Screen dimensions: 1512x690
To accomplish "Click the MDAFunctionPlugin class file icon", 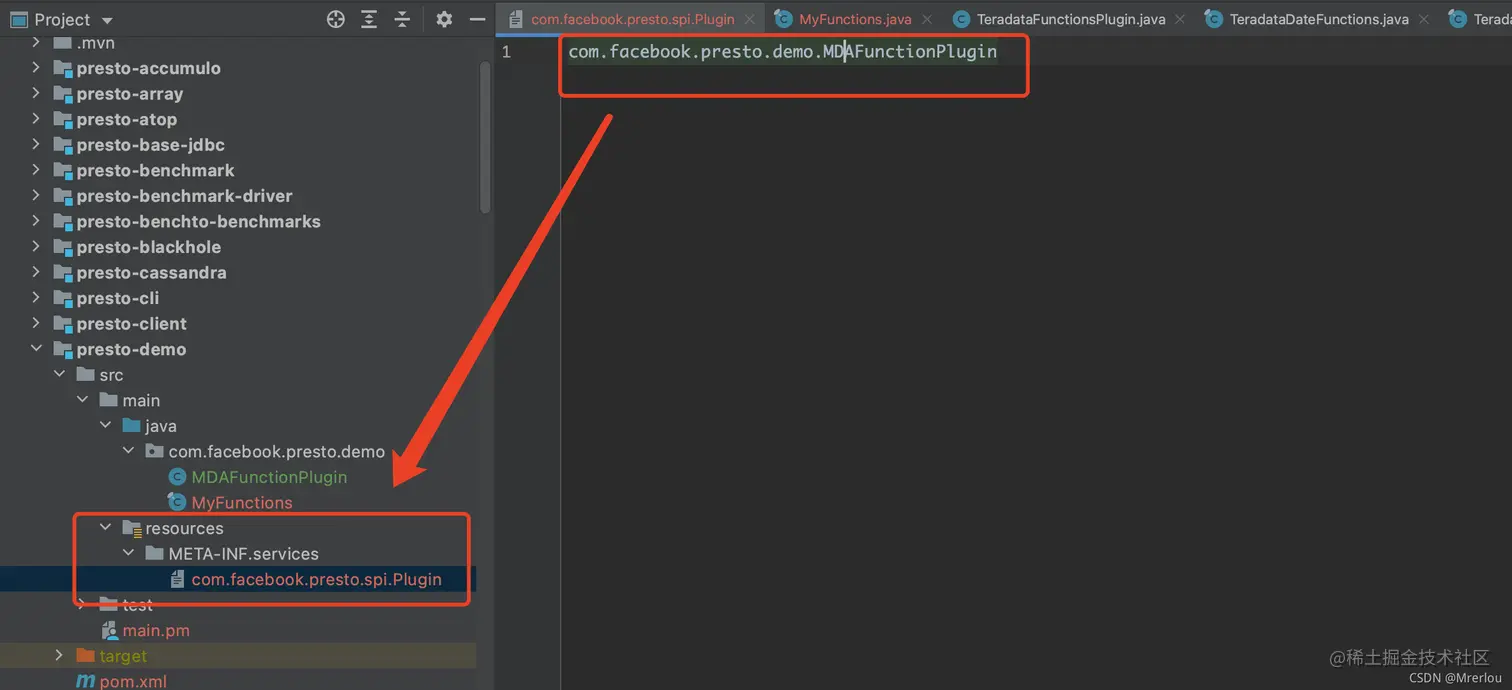I will (x=177, y=477).
